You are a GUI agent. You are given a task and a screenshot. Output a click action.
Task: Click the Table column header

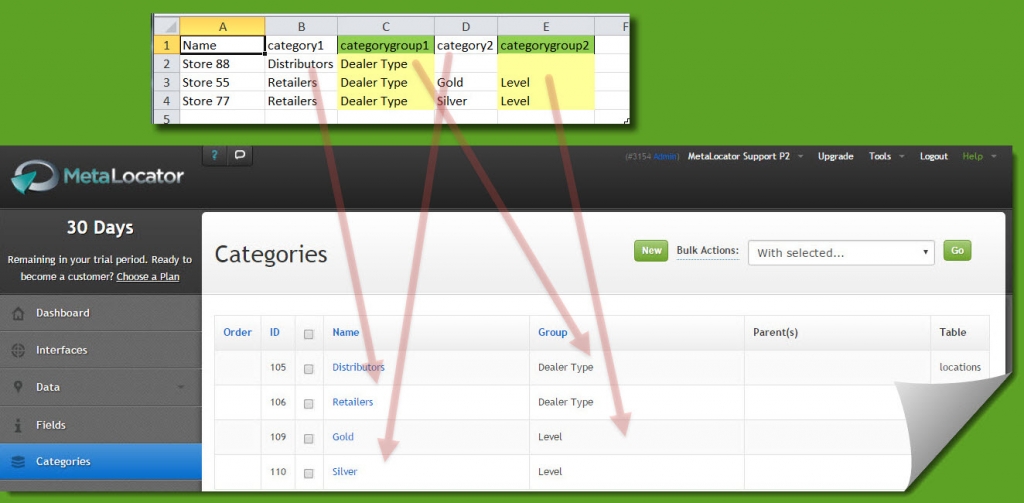[953, 333]
